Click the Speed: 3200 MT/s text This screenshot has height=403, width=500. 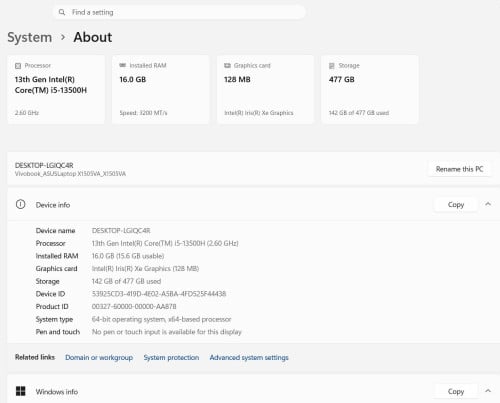click(x=143, y=113)
